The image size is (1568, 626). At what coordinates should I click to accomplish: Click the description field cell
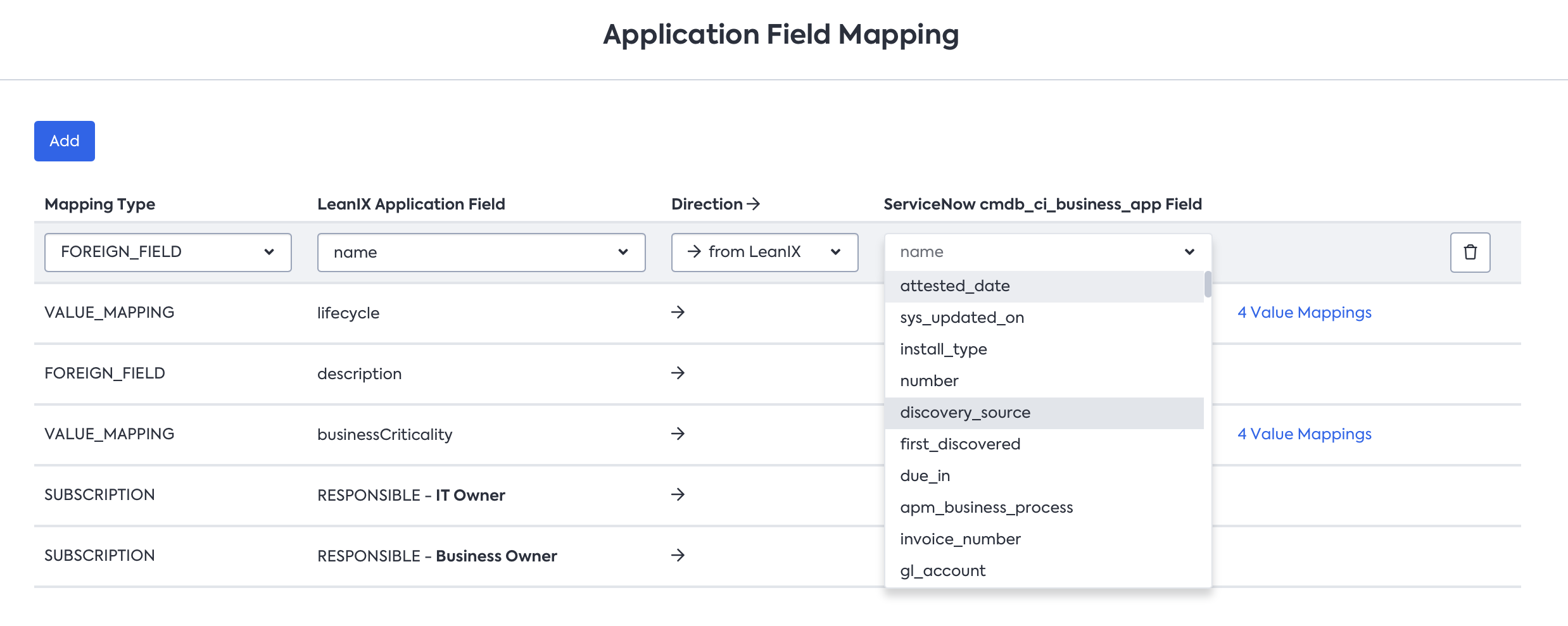click(359, 373)
